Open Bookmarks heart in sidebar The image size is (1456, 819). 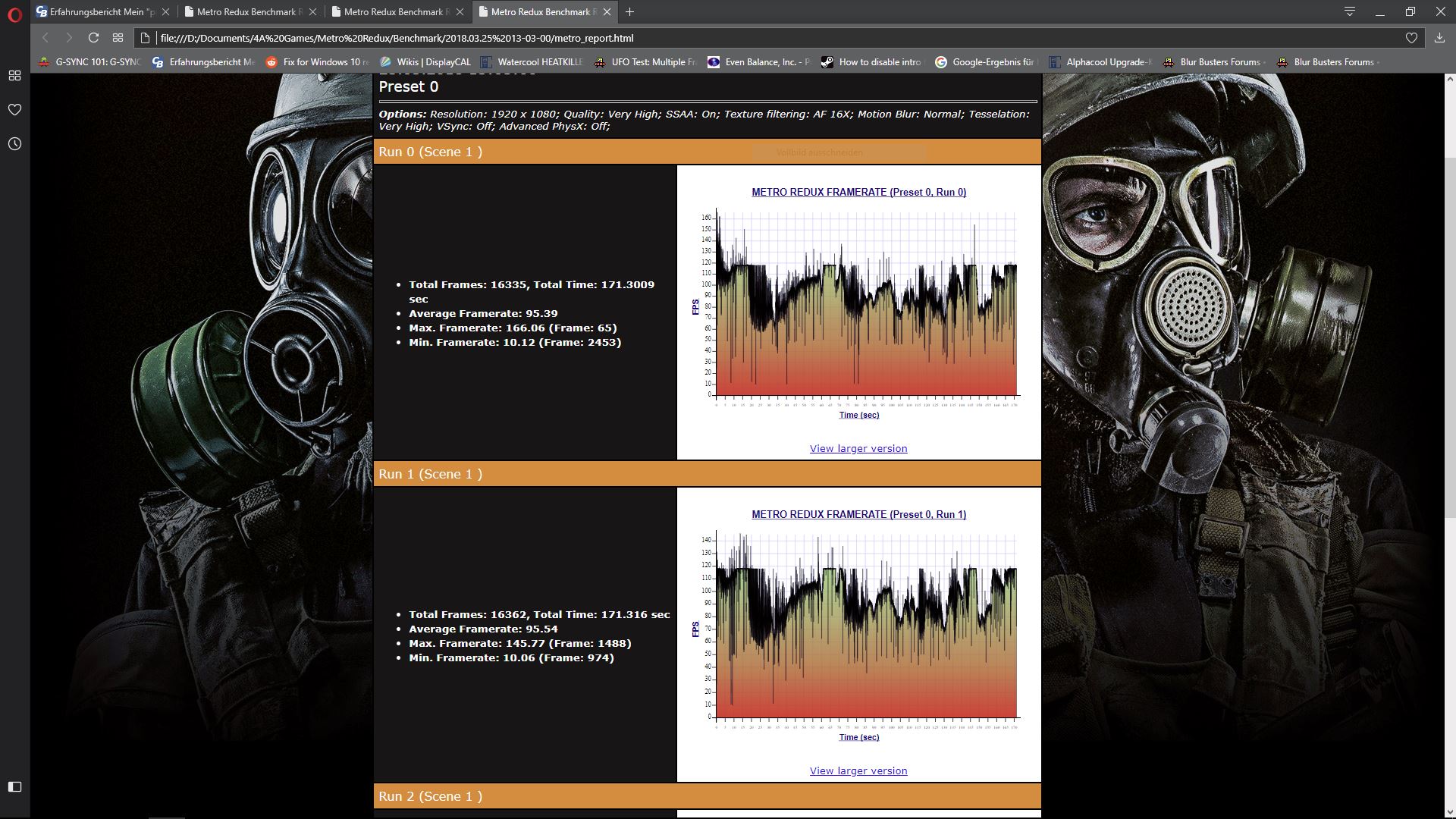(14, 110)
